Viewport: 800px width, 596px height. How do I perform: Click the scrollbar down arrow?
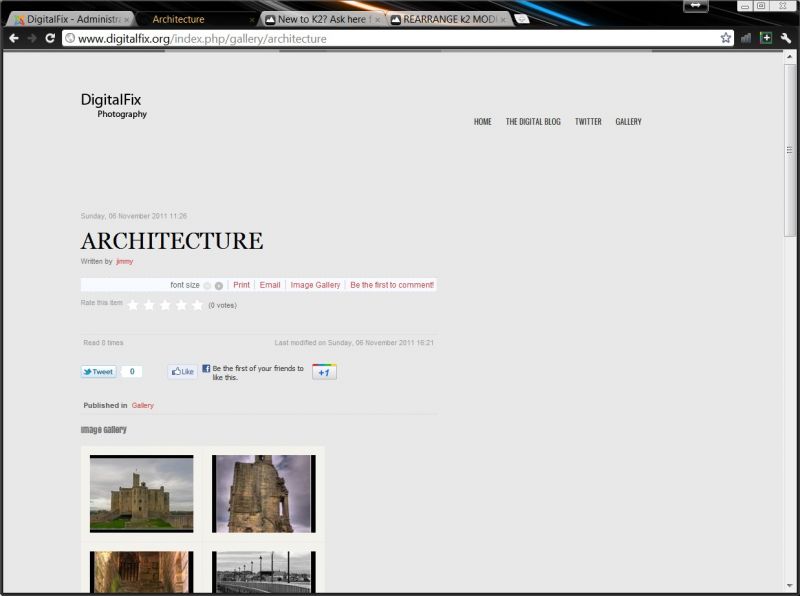click(x=790, y=586)
